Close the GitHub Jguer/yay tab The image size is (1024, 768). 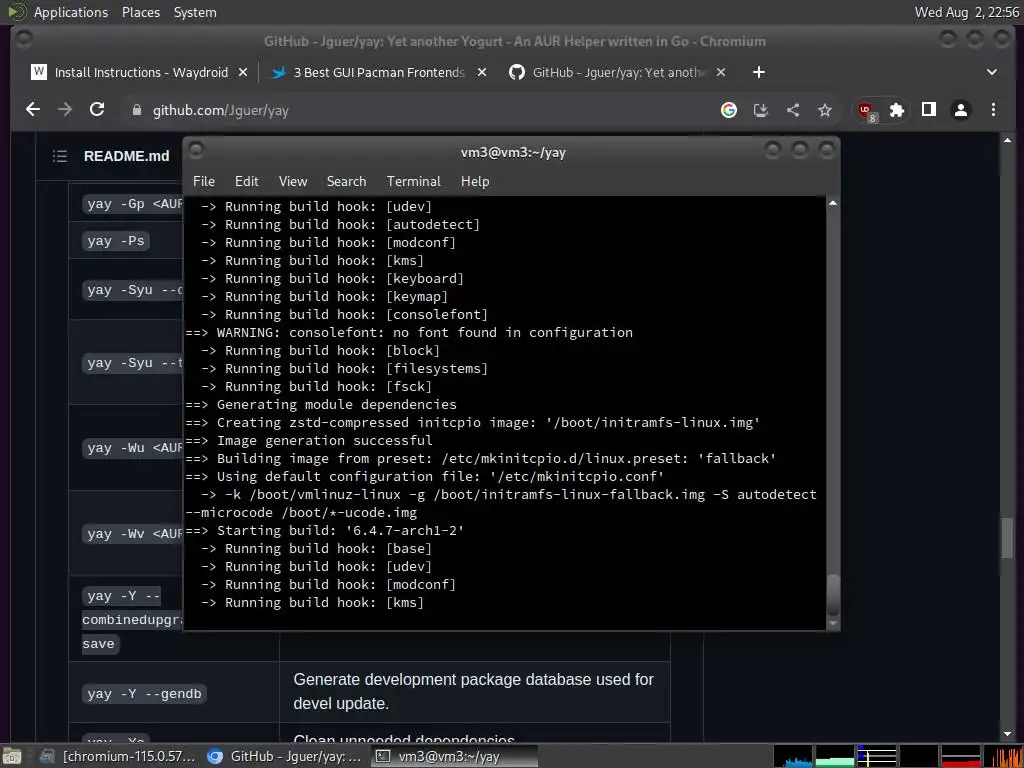(x=721, y=72)
